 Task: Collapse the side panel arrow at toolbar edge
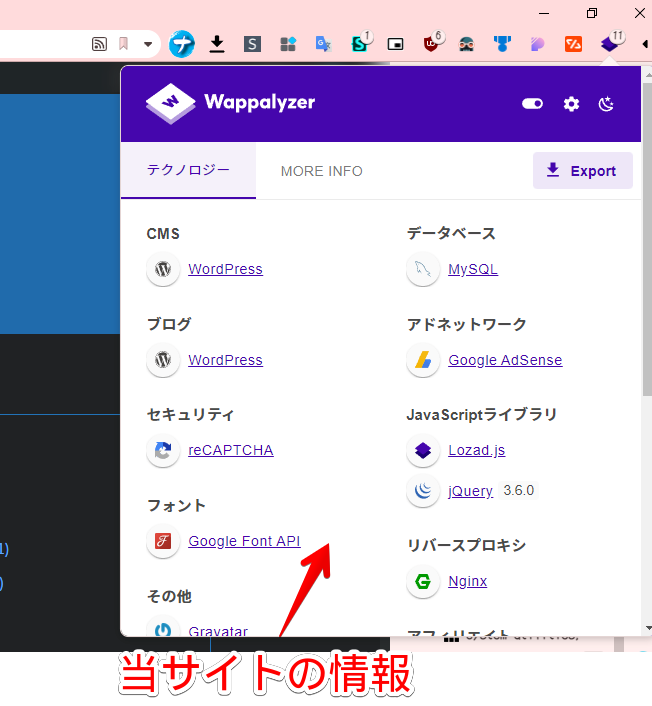click(645, 44)
